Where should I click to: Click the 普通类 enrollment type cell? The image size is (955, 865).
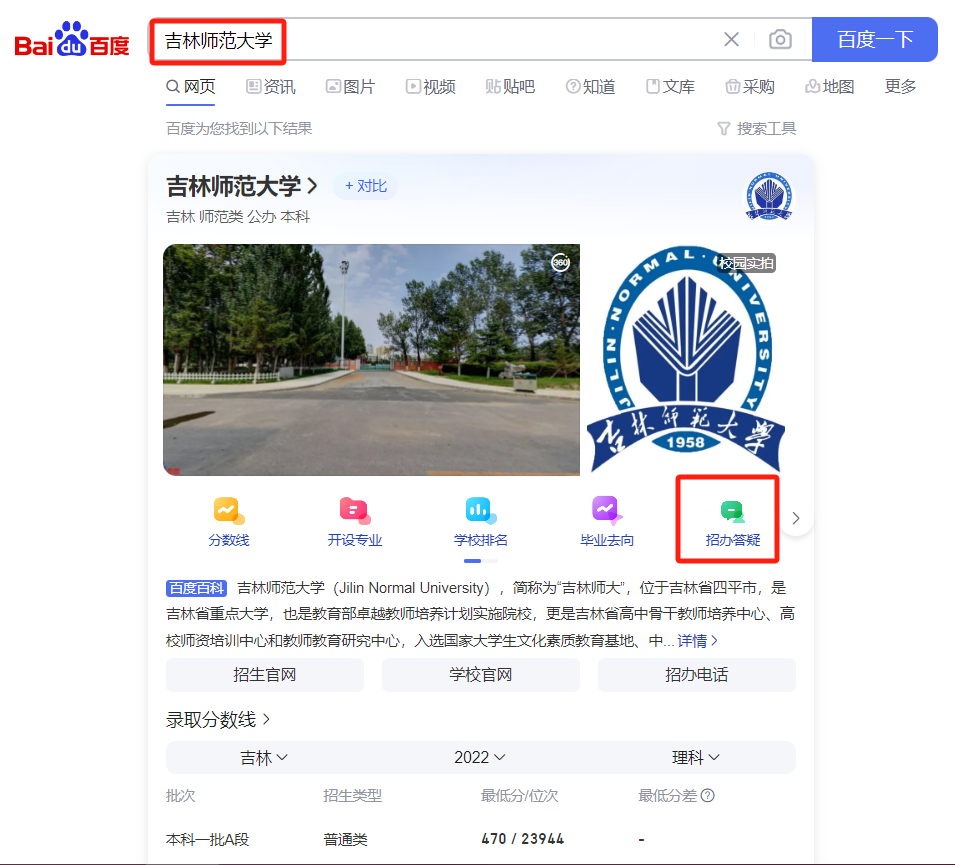[345, 839]
